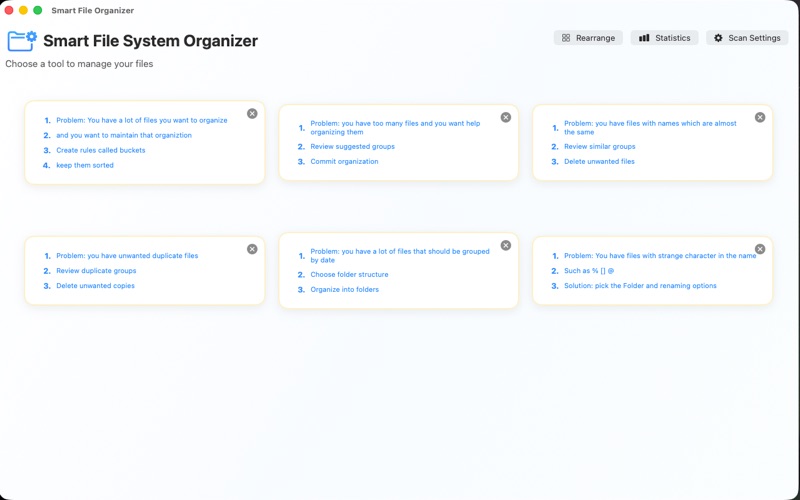This screenshot has height=500, width=800.
Task: Click 'Review similar groups' step
Action: (x=599, y=146)
